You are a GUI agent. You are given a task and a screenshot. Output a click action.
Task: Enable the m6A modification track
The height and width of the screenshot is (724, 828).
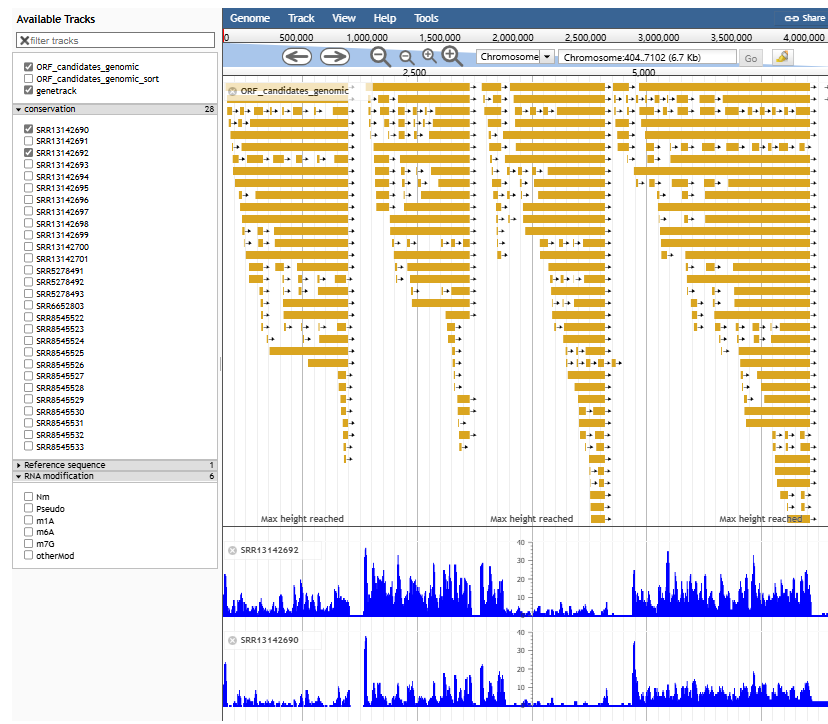[x=29, y=532]
